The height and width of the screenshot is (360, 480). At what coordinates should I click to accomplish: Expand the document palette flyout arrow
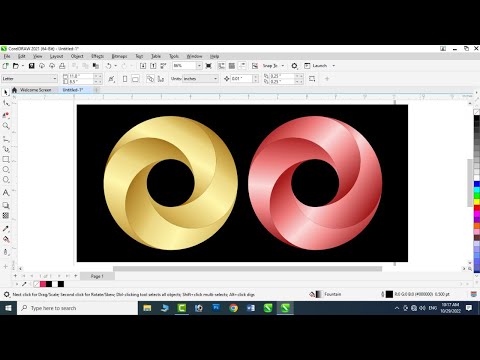17,284
